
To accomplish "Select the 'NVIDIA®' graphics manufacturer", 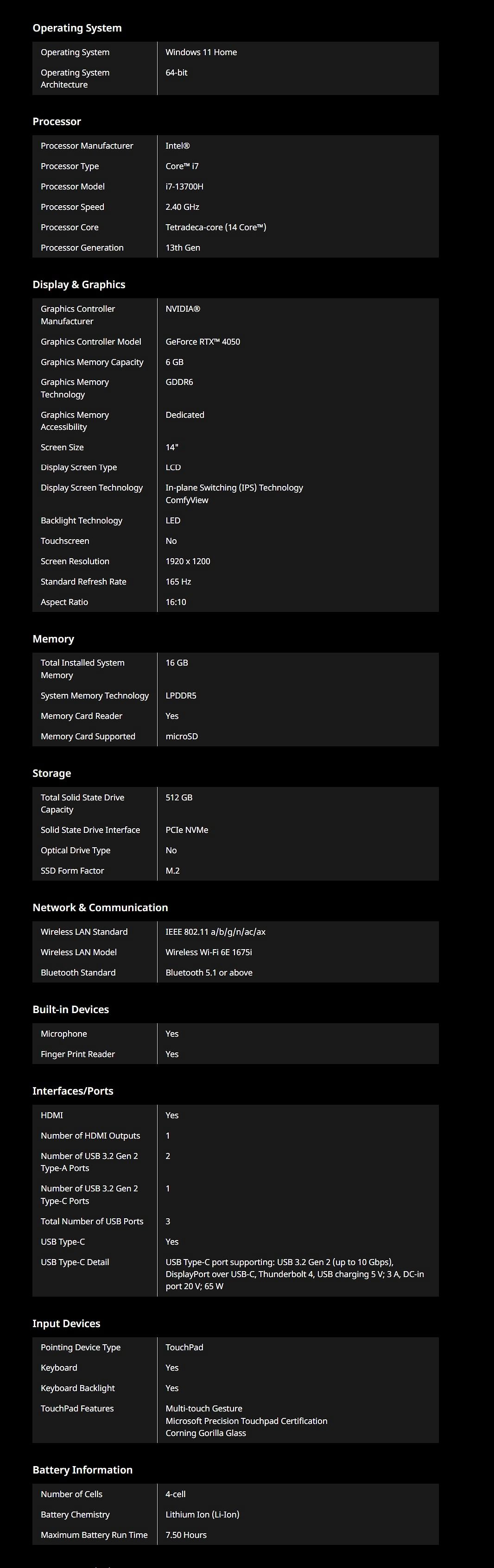I will pos(183,309).
